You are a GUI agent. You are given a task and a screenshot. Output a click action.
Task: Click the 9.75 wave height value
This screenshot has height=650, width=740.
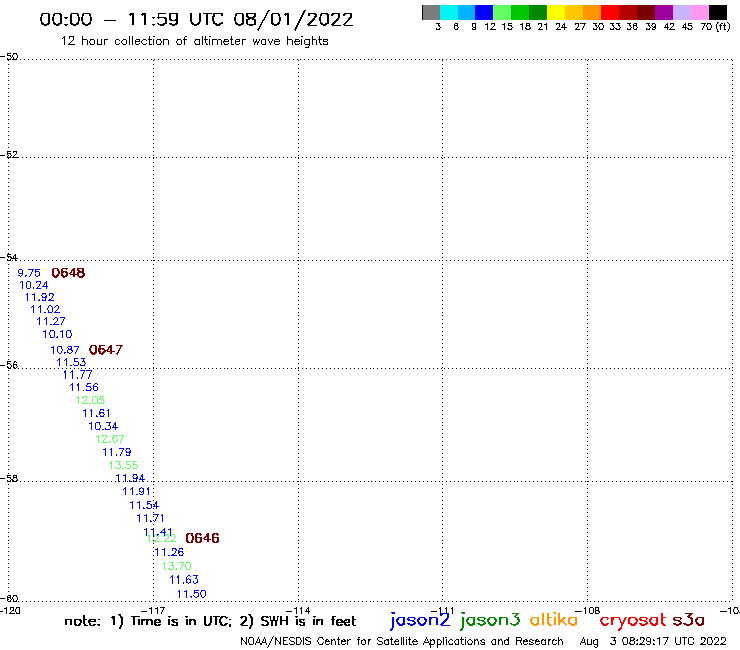pos(29,273)
